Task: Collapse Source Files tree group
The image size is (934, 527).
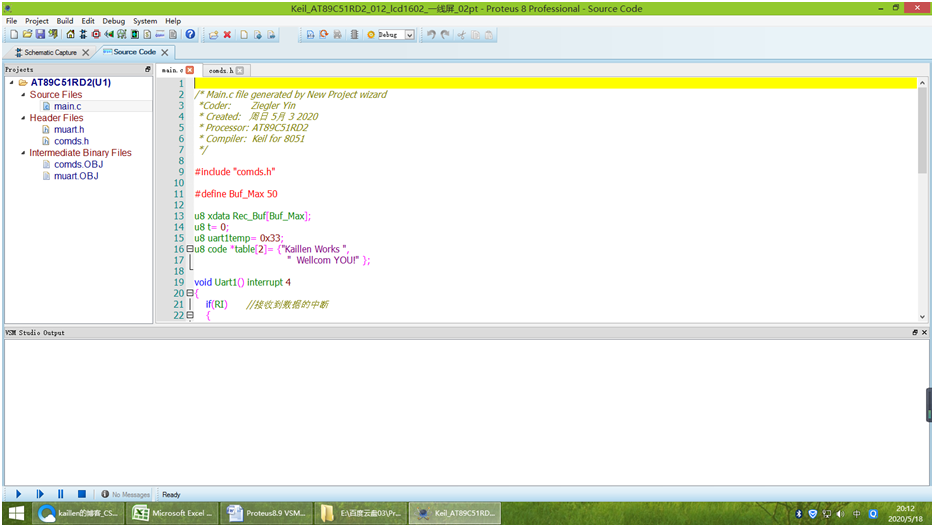Action: click(23, 94)
